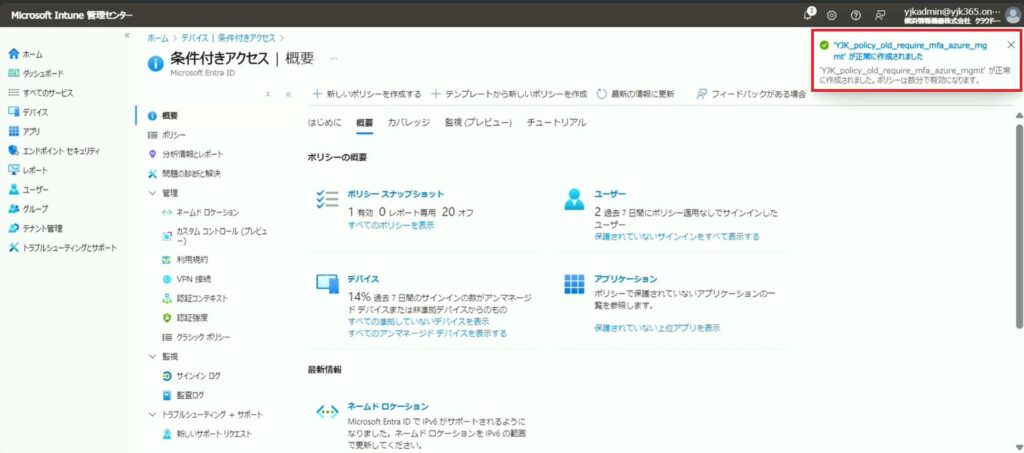Open 監査ログ menu item
The height and width of the screenshot is (453, 1024).
pos(184,396)
